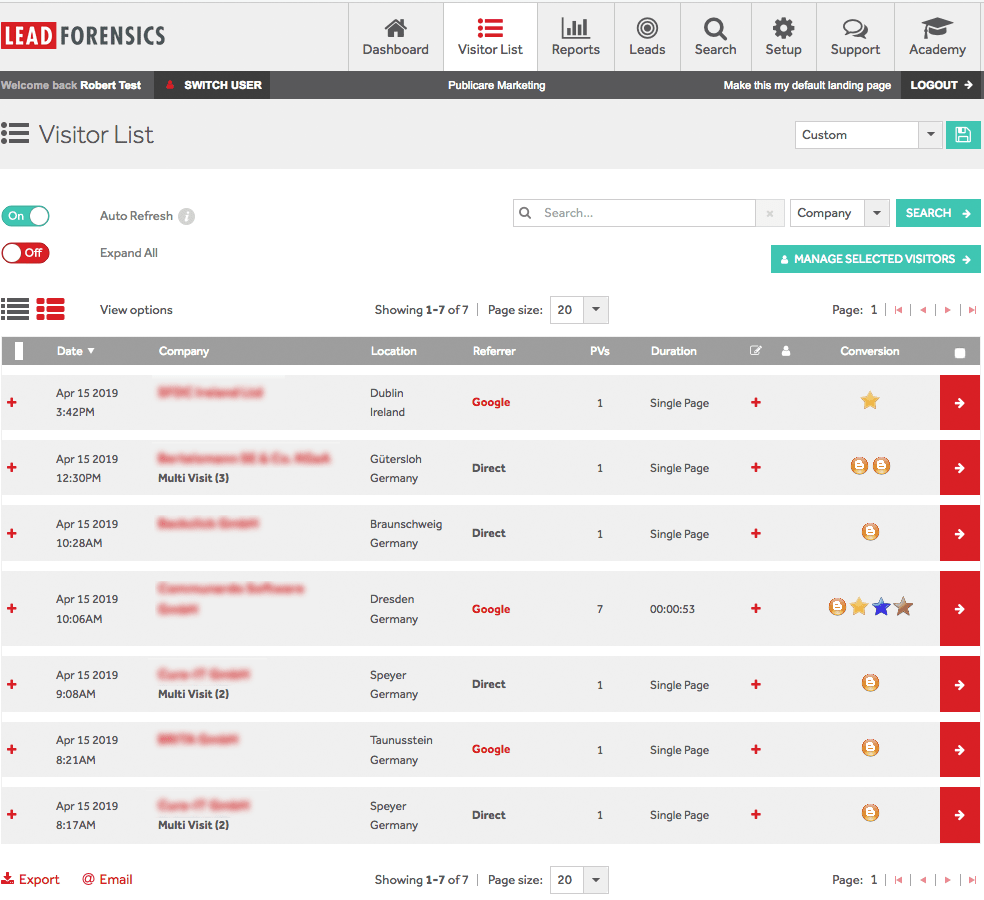The image size is (984, 900).
Task: Open the Custom saved views dropdown
Action: (x=930, y=134)
